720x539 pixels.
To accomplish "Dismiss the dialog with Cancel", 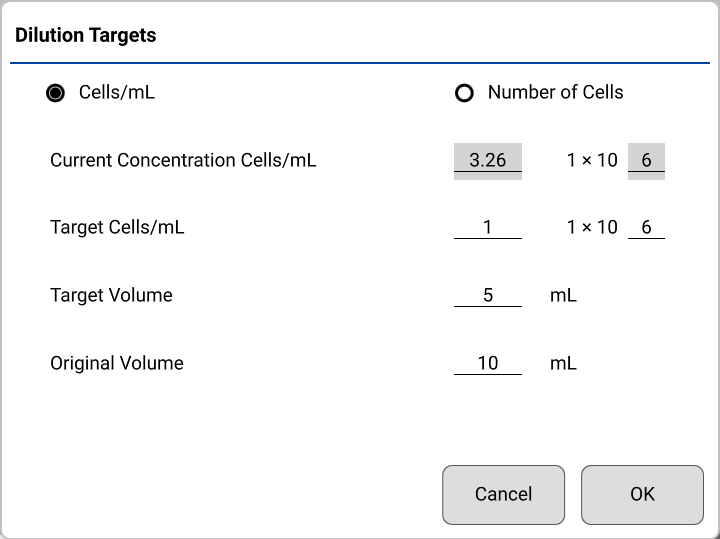I will 503,495.
